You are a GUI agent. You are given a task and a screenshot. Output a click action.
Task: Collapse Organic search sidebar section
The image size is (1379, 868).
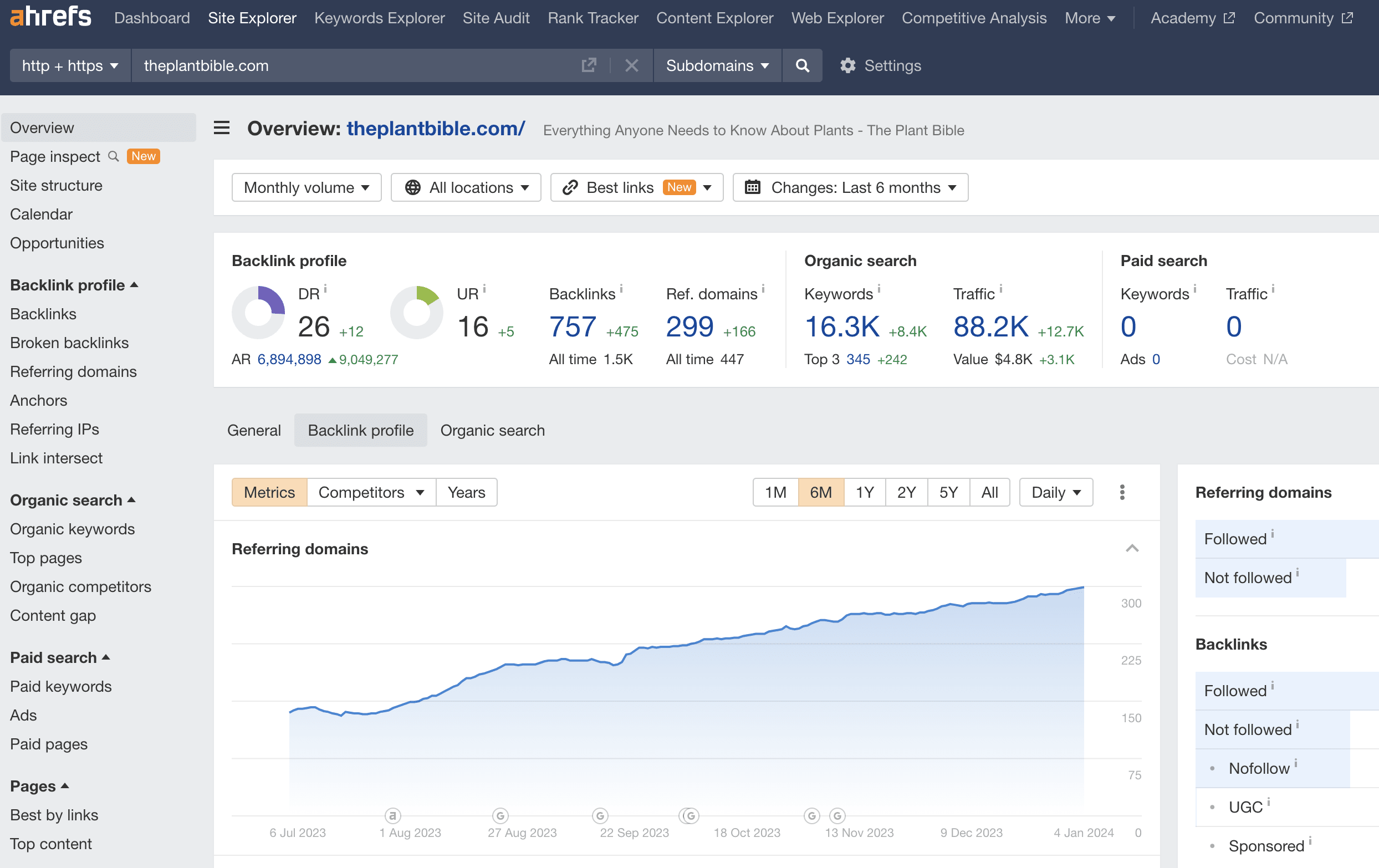[x=73, y=500]
